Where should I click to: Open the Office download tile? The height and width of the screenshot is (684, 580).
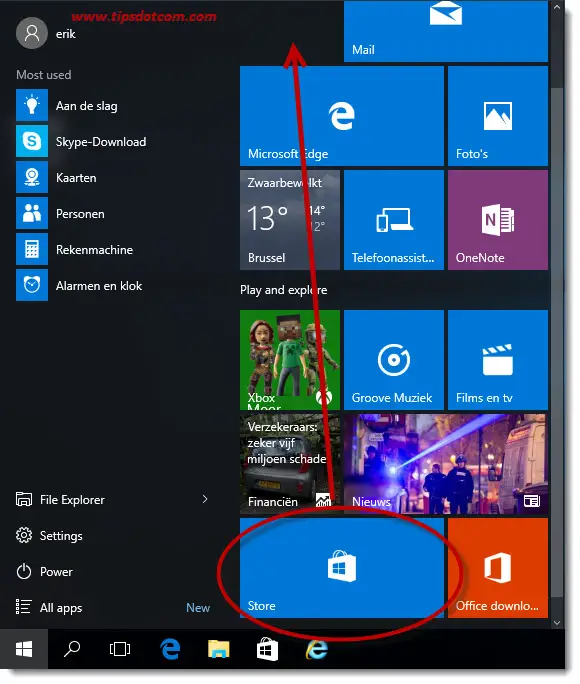(x=498, y=568)
